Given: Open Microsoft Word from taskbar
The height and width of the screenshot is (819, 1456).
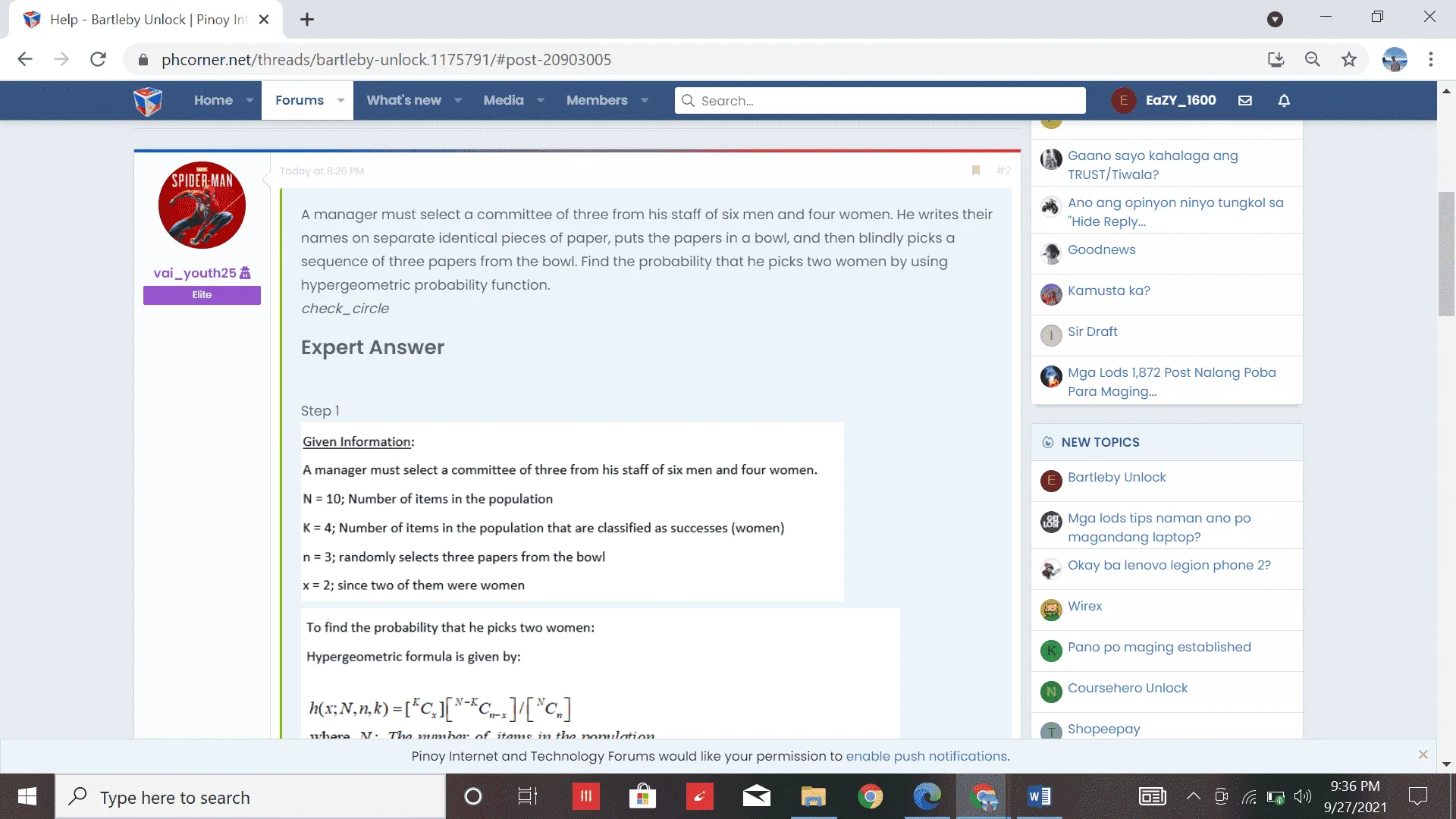Looking at the screenshot, I should click(x=1040, y=796).
